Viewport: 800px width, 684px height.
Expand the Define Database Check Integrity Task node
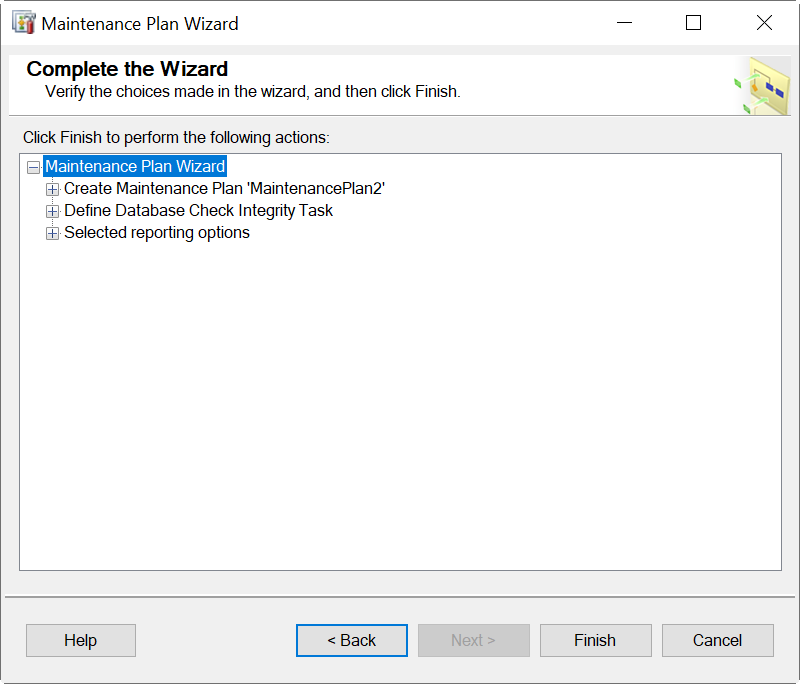[x=52, y=210]
